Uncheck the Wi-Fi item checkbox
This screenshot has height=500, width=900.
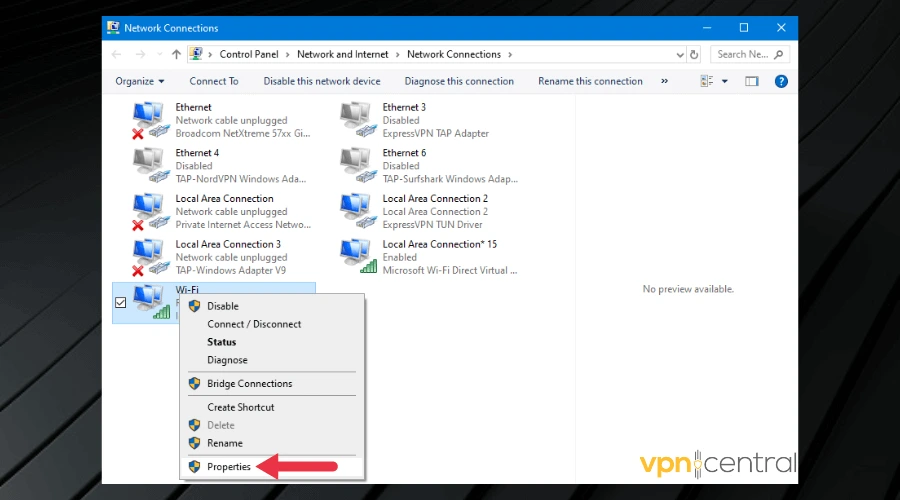pyautogui.click(x=121, y=302)
